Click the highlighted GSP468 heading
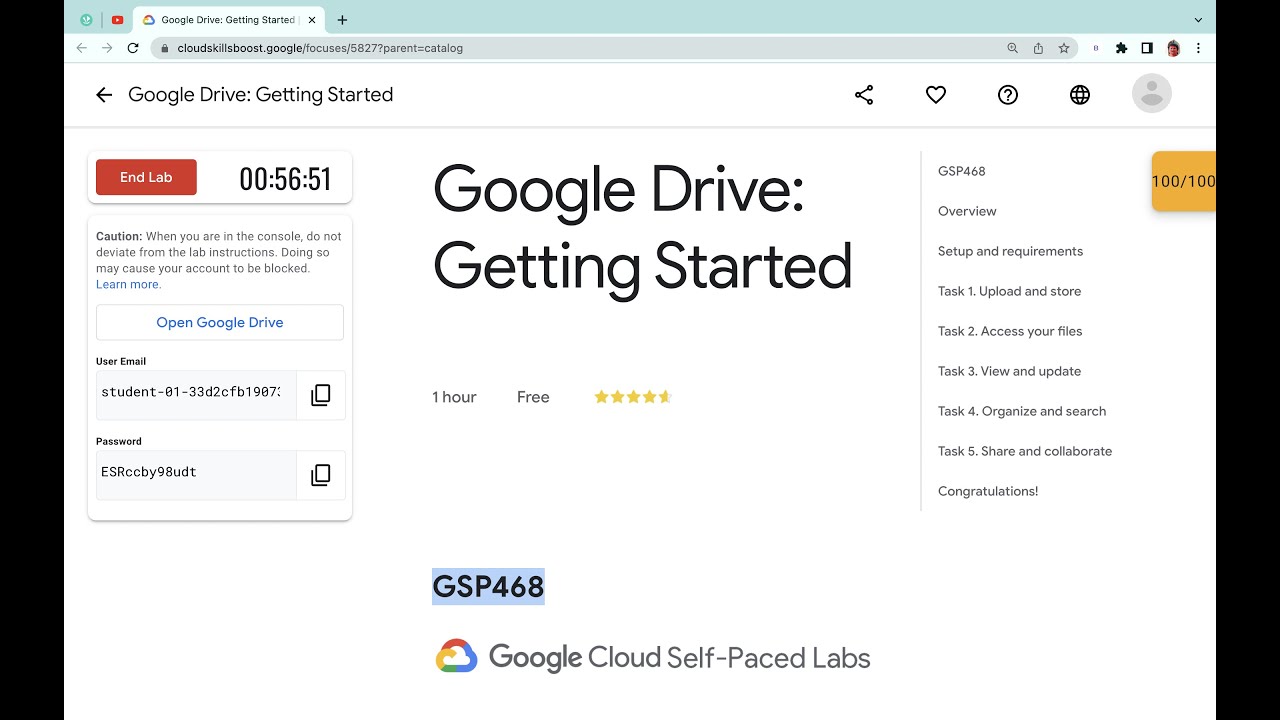Image resolution: width=1280 pixels, height=720 pixels. 488,586
